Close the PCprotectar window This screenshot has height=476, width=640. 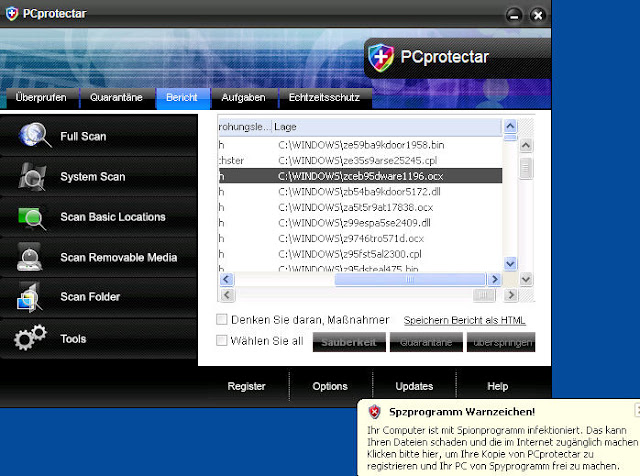click(538, 16)
